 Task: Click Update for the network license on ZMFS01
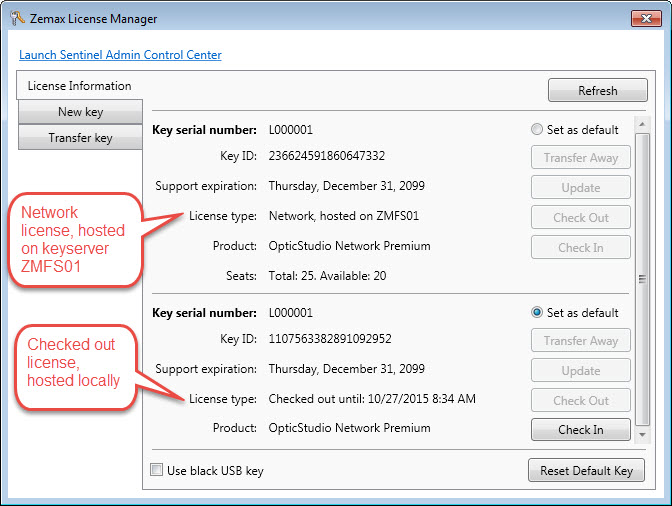pos(581,187)
